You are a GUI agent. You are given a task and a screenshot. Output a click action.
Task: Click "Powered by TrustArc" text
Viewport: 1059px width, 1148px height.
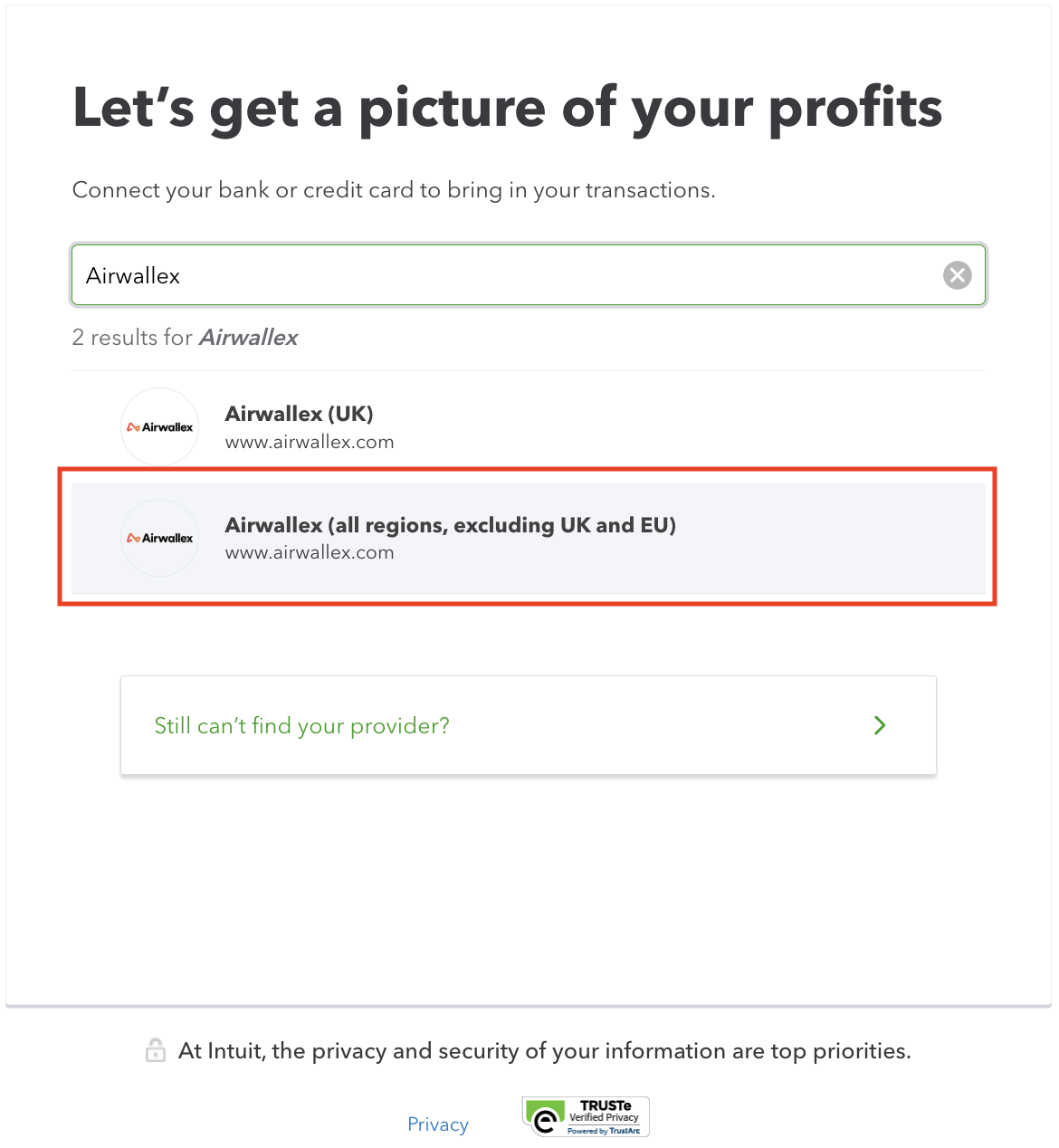(604, 1131)
